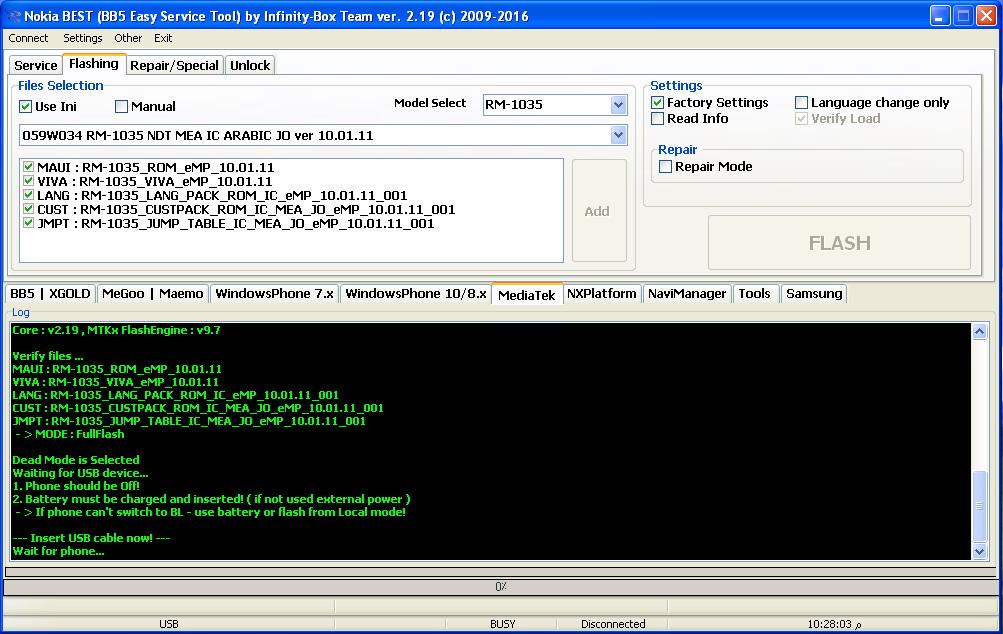Viewport: 1003px width, 634px height.
Task: Click the 10:28:03 clock in status bar
Action: click(834, 624)
